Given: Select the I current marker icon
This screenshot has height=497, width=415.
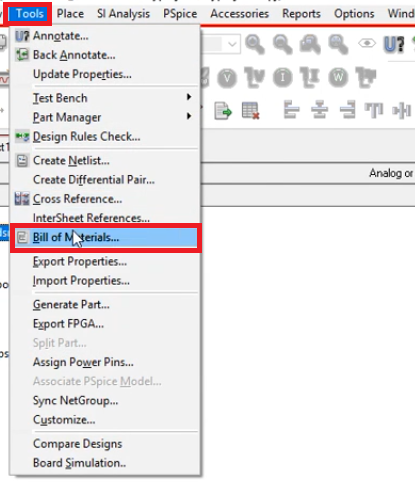Looking at the screenshot, I should 283,78.
